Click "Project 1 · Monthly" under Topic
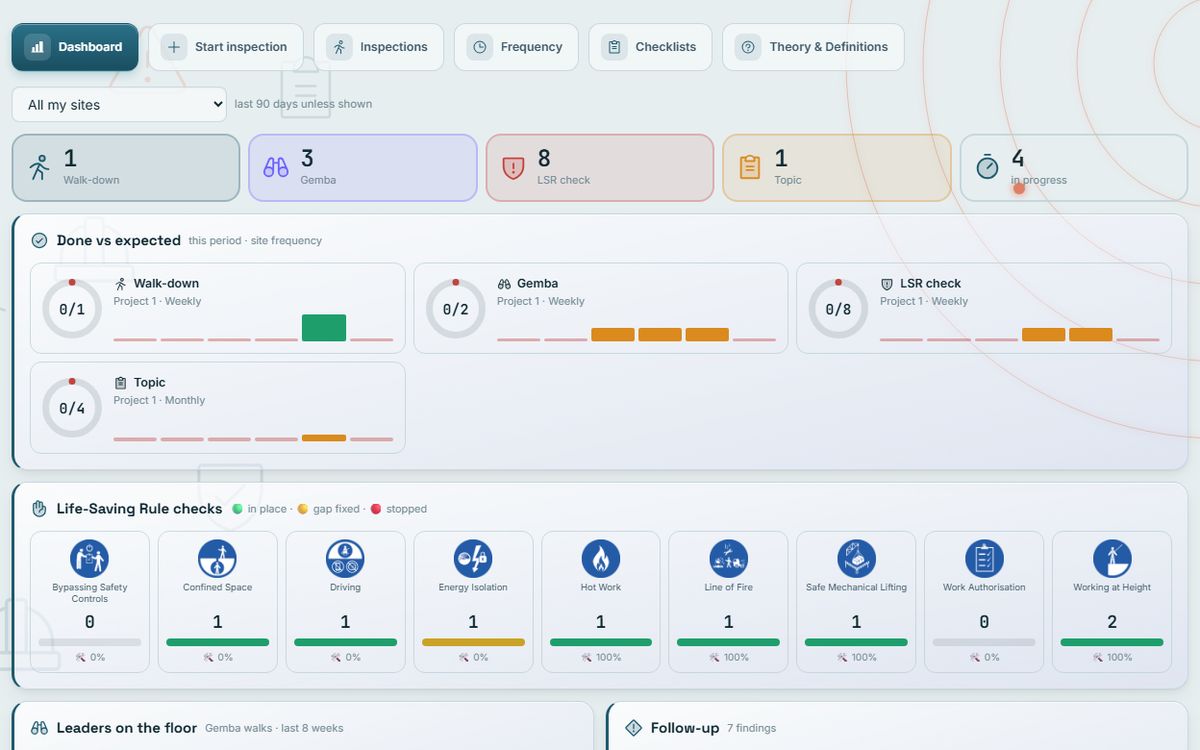Screen dimensions: 1200x750 [159, 400]
